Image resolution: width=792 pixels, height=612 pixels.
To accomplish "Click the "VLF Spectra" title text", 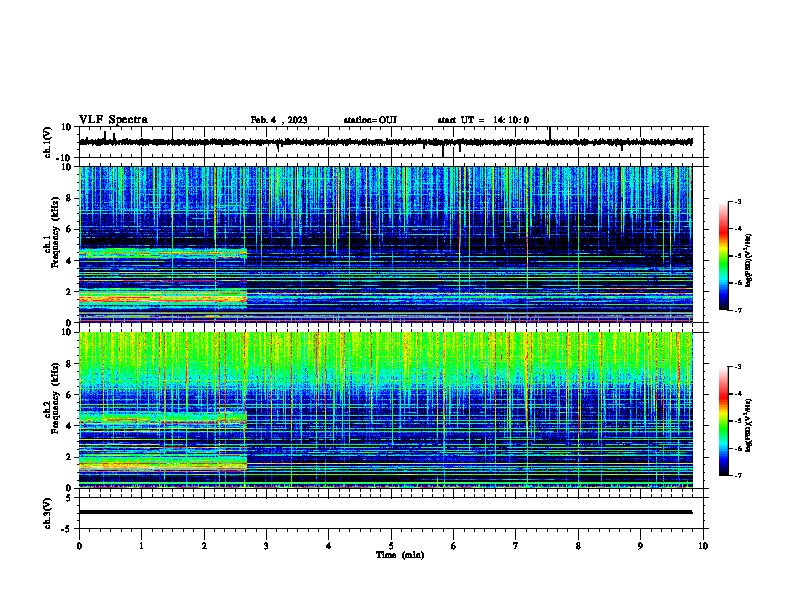I will pyautogui.click(x=113, y=120).
